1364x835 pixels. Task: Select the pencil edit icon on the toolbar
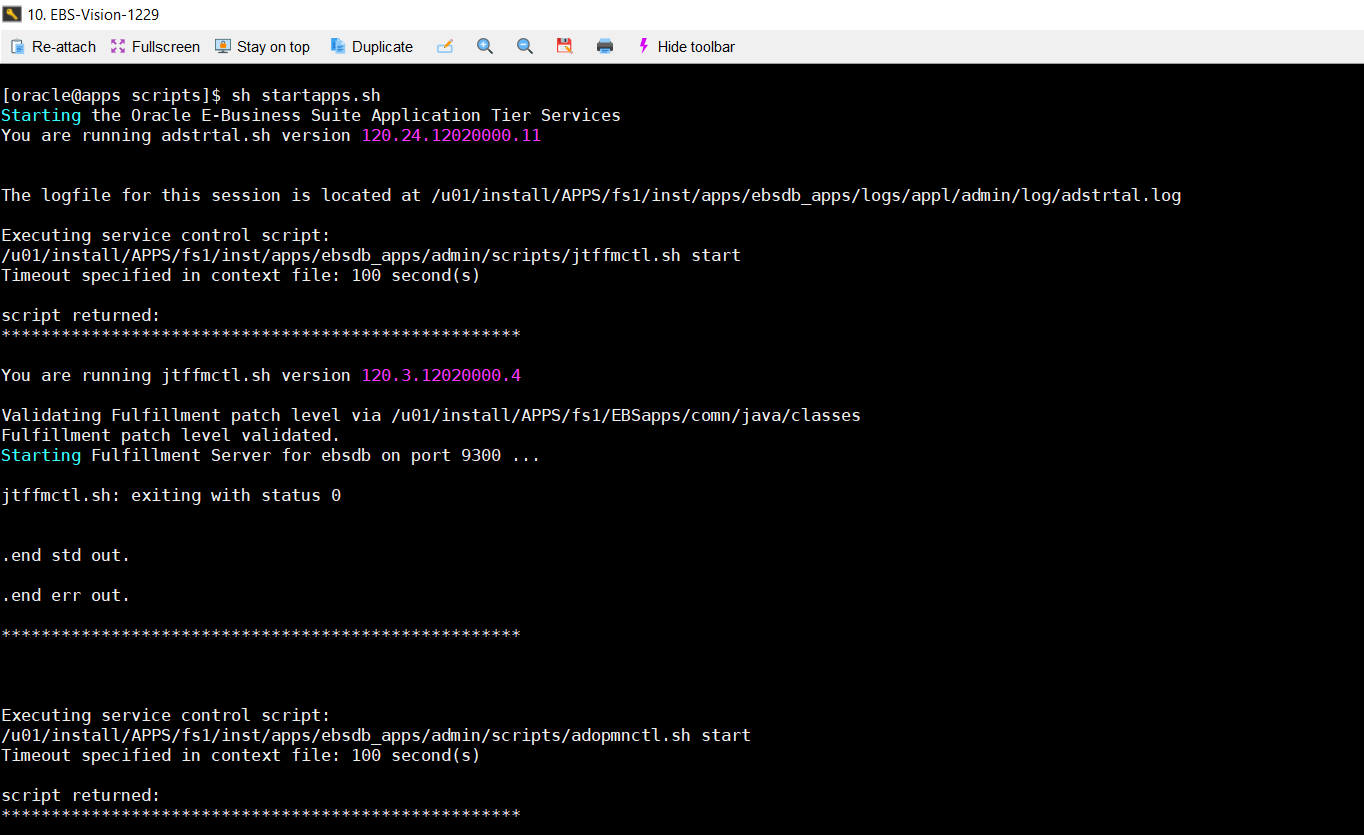click(x=445, y=46)
